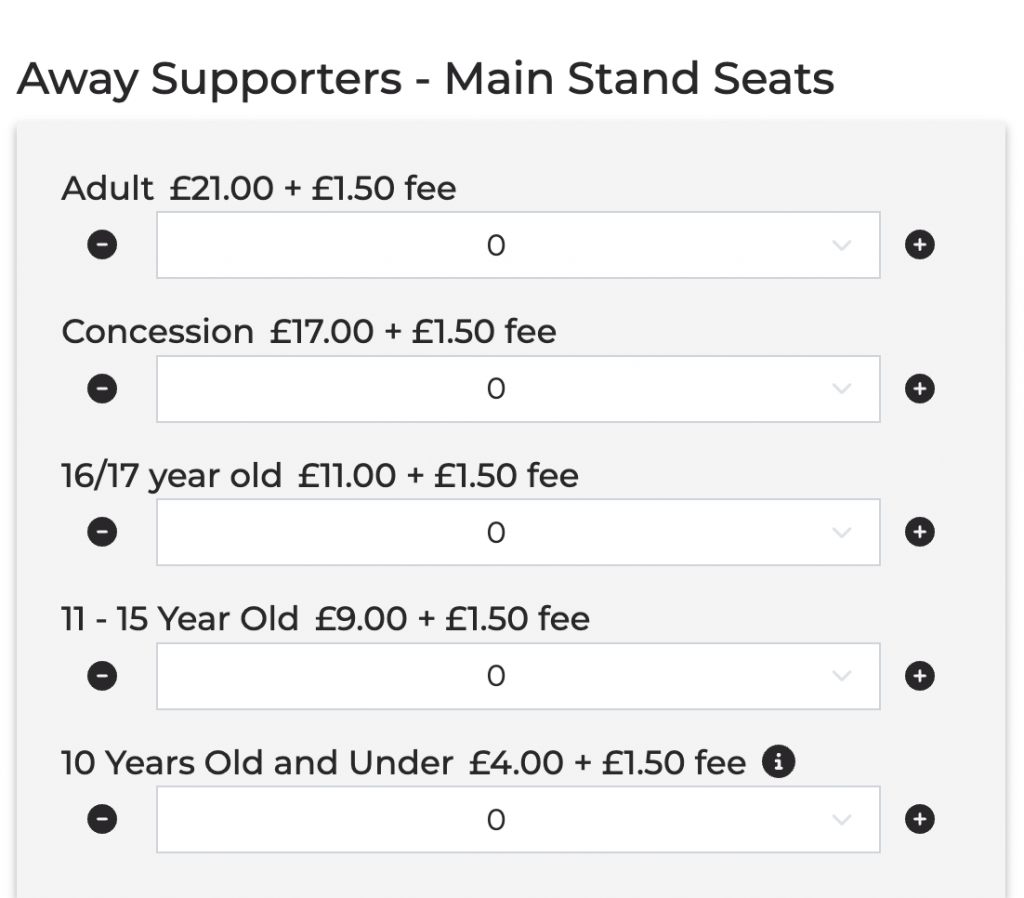
Task: Reduce 11 - 15 Year Old ticket count
Action: pyautogui.click(x=102, y=677)
